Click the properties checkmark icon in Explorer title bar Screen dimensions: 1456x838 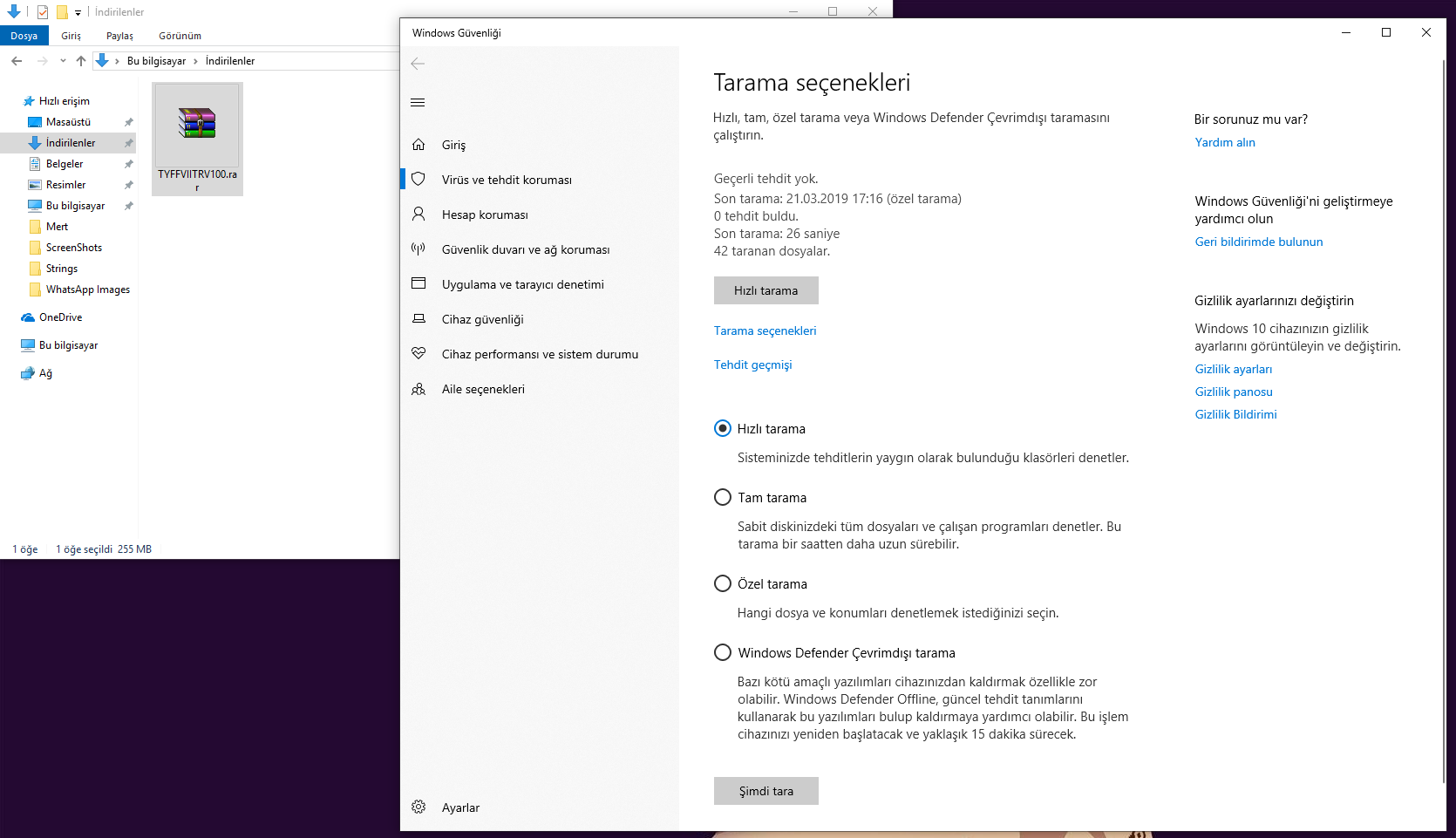(x=42, y=12)
